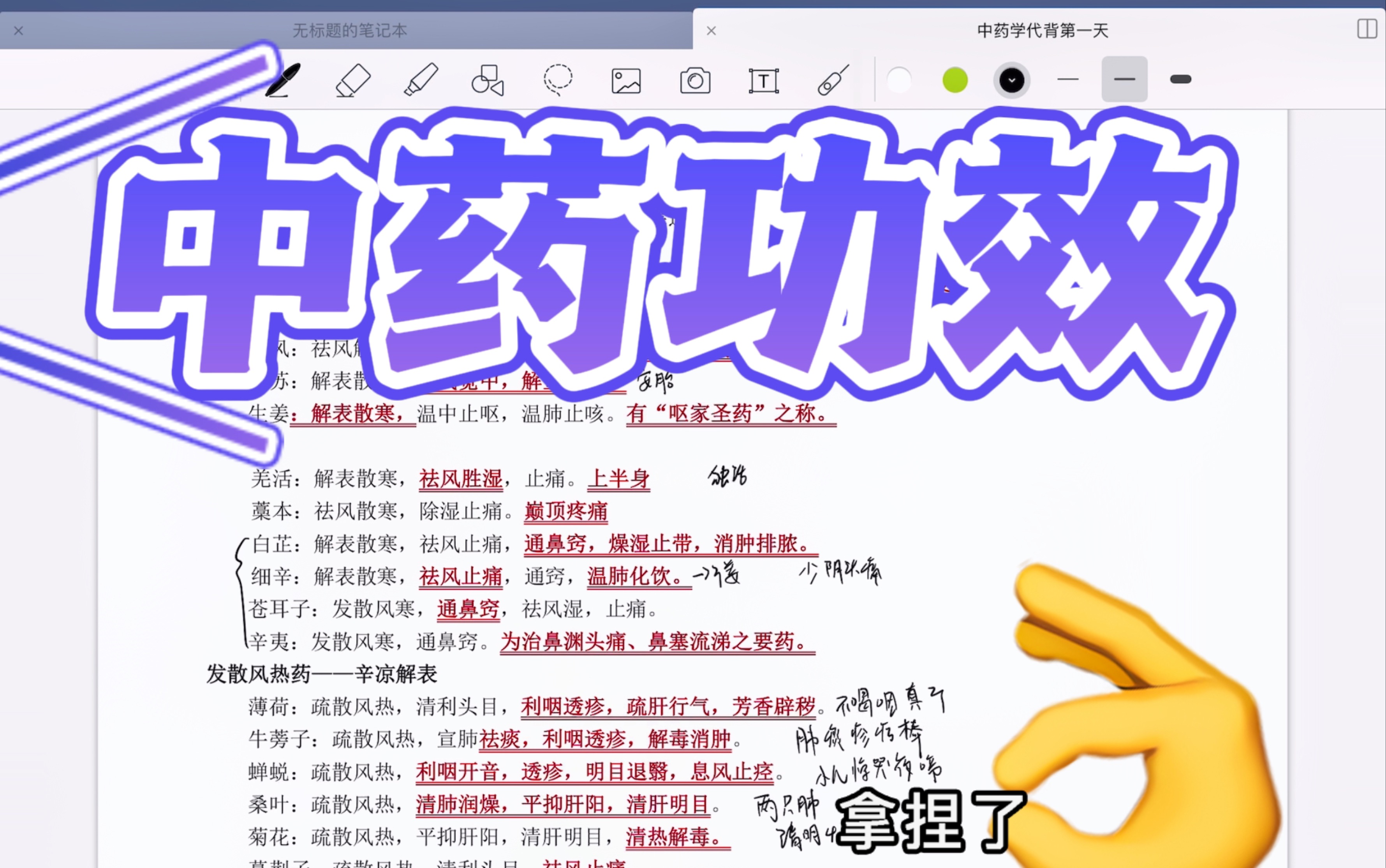Select the medium stroke width
1386x868 pixels.
click(1124, 80)
